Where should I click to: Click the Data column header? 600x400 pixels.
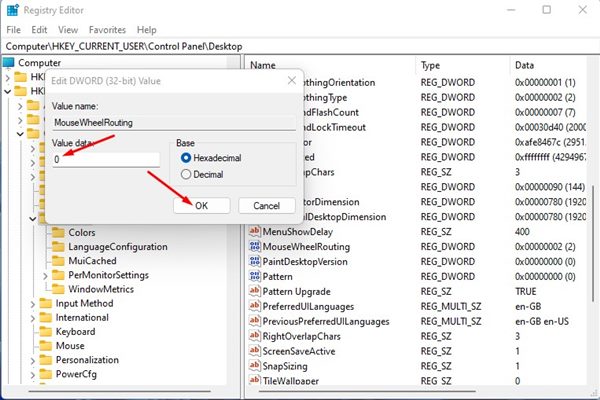click(x=549, y=65)
